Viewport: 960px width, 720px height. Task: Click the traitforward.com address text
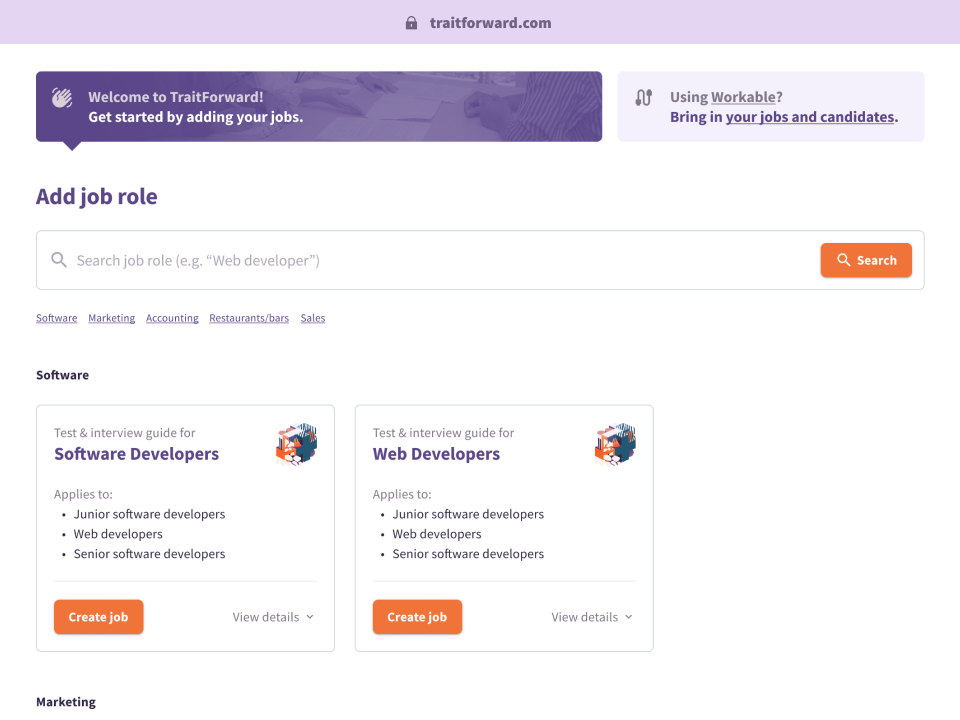pyautogui.click(x=490, y=23)
